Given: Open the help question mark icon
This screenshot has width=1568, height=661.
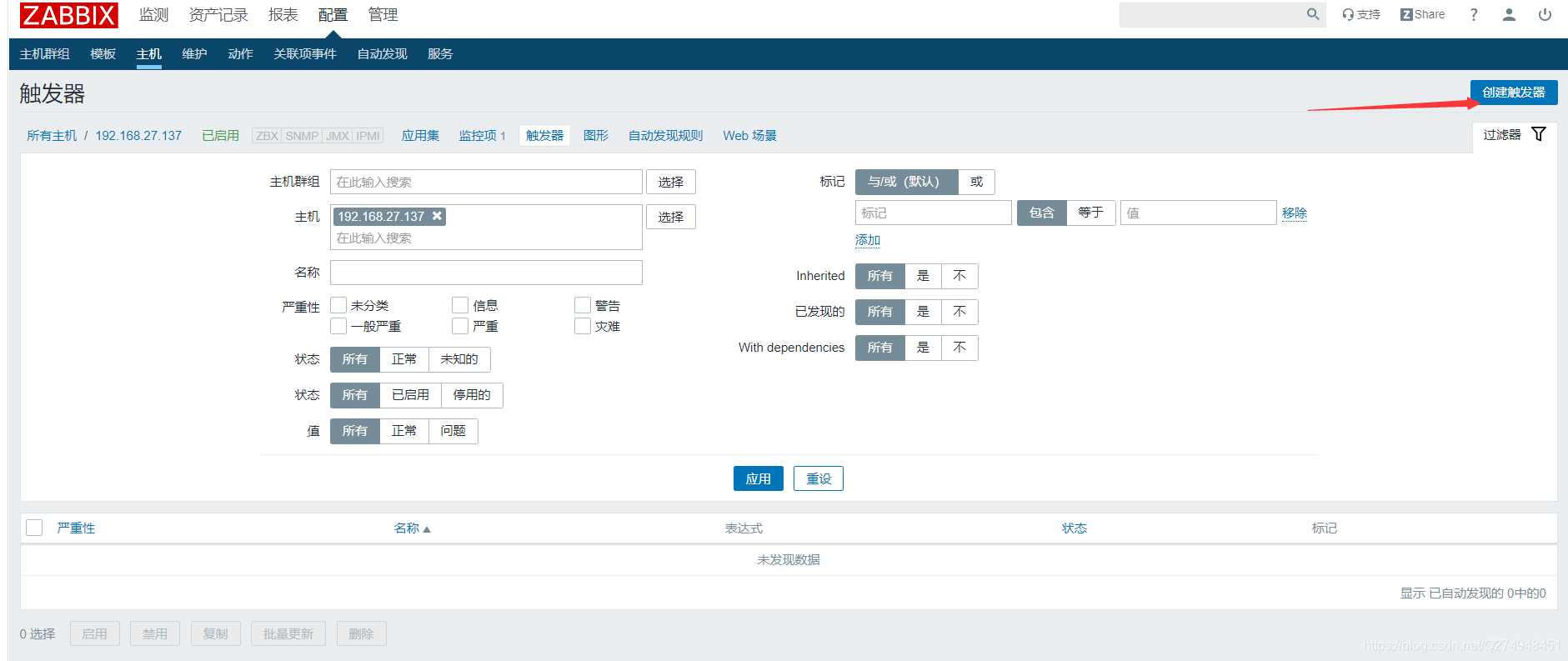Looking at the screenshot, I should click(1474, 14).
